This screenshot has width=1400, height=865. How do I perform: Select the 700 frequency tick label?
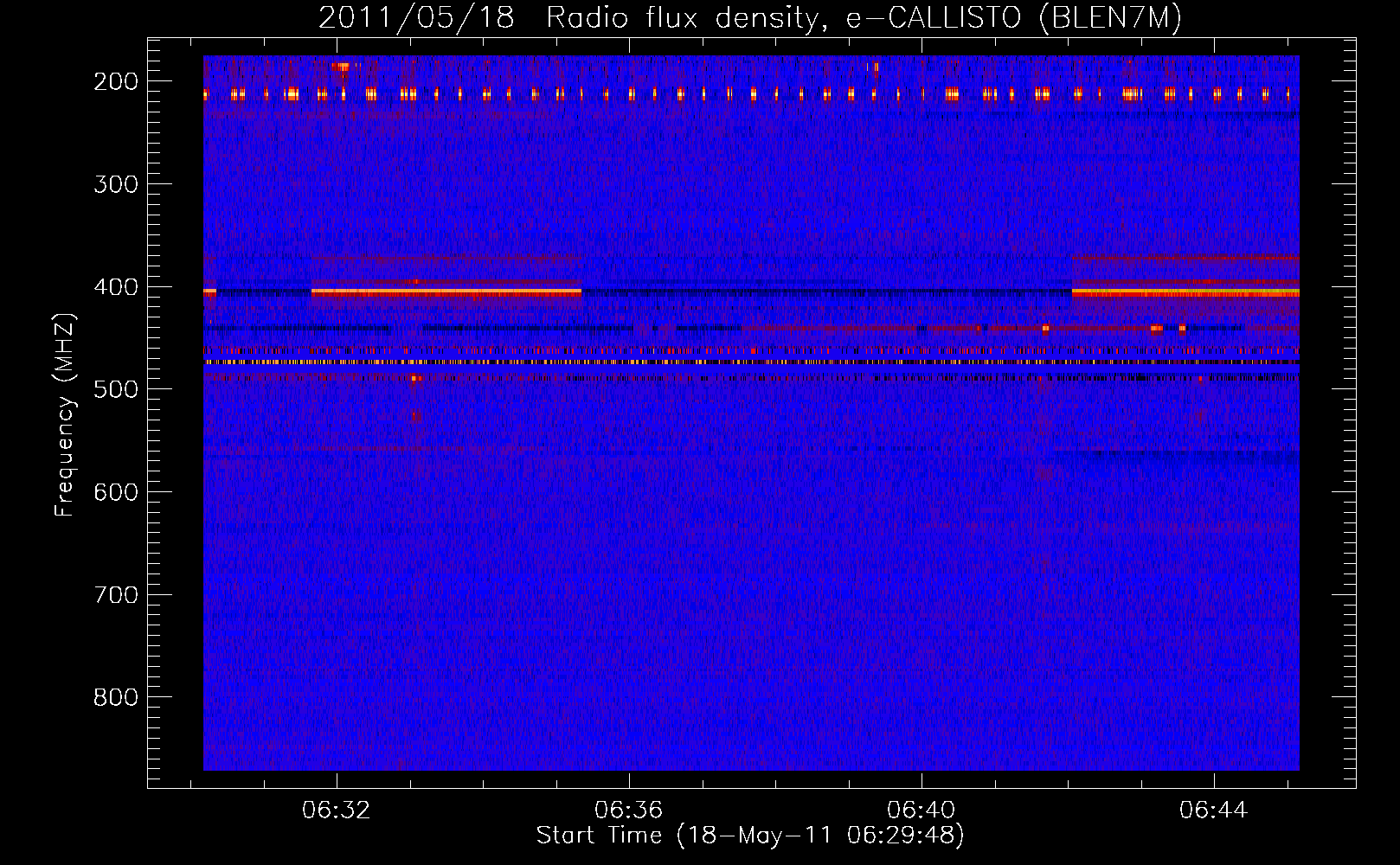pos(116,595)
